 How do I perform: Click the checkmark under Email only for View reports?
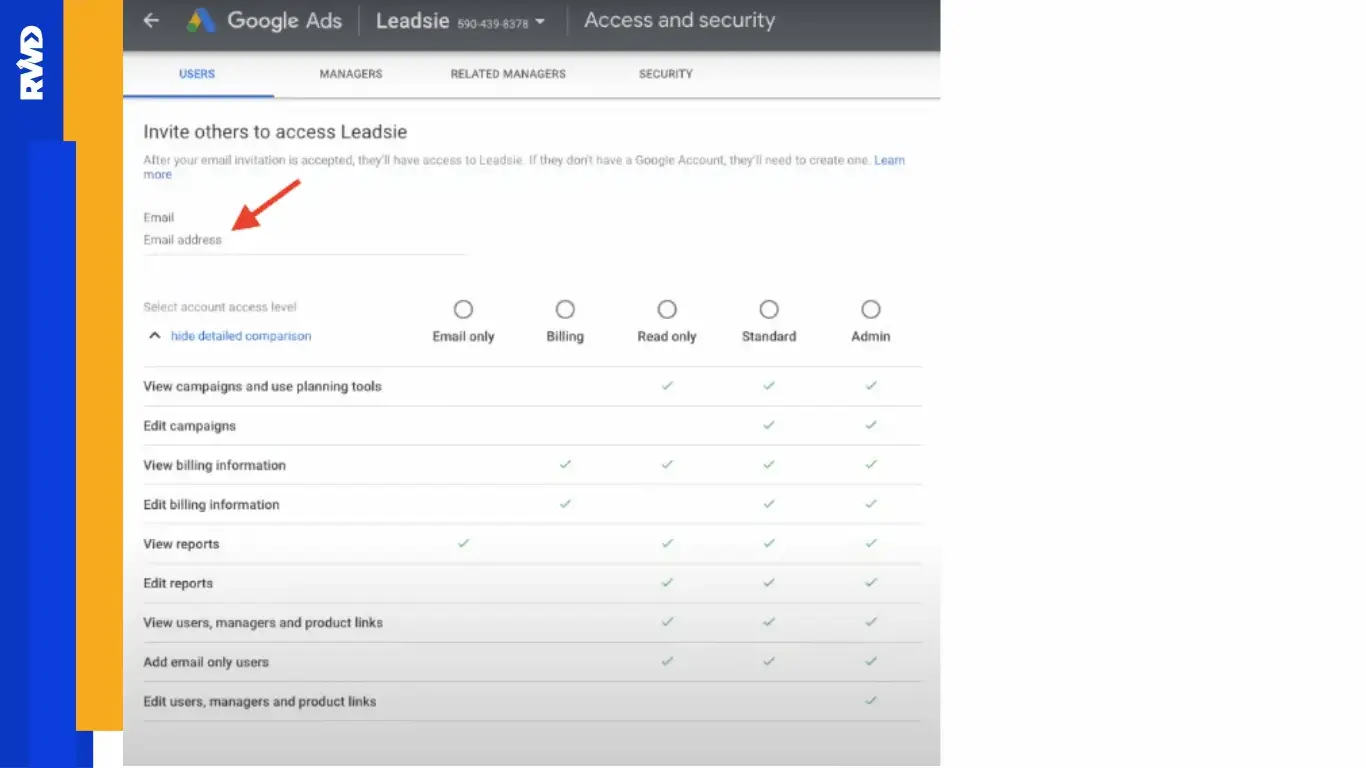[x=463, y=543]
